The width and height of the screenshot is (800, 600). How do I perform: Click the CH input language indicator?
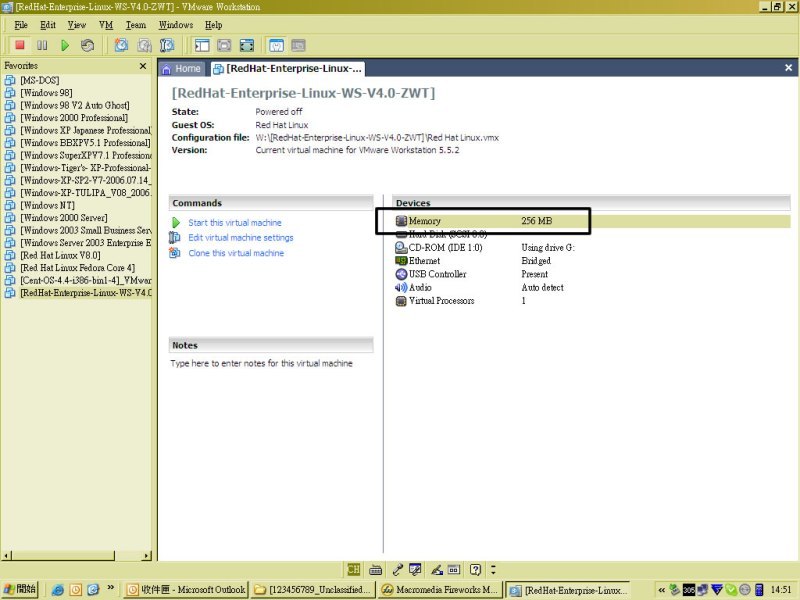point(353,569)
